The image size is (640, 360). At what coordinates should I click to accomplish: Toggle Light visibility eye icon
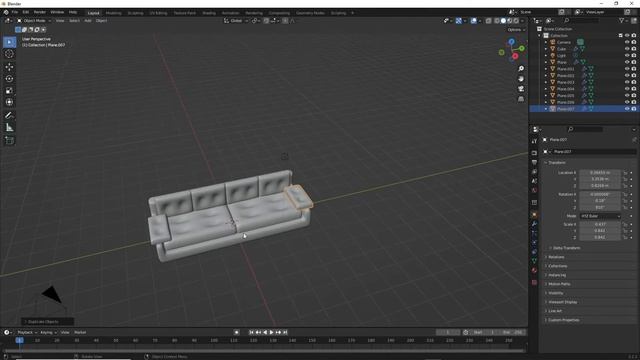coord(627,56)
